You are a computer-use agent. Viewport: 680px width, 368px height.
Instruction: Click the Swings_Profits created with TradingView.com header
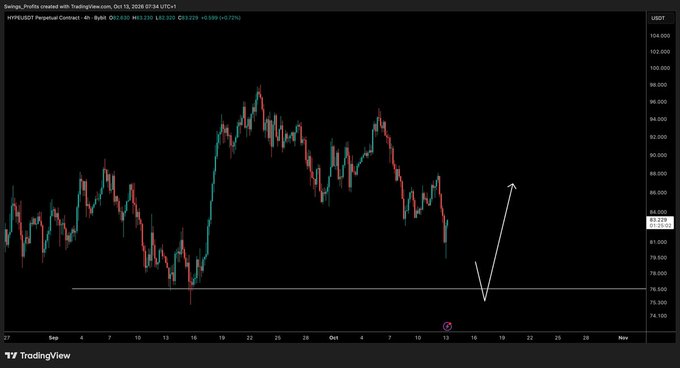pyautogui.click(x=90, y=7)
